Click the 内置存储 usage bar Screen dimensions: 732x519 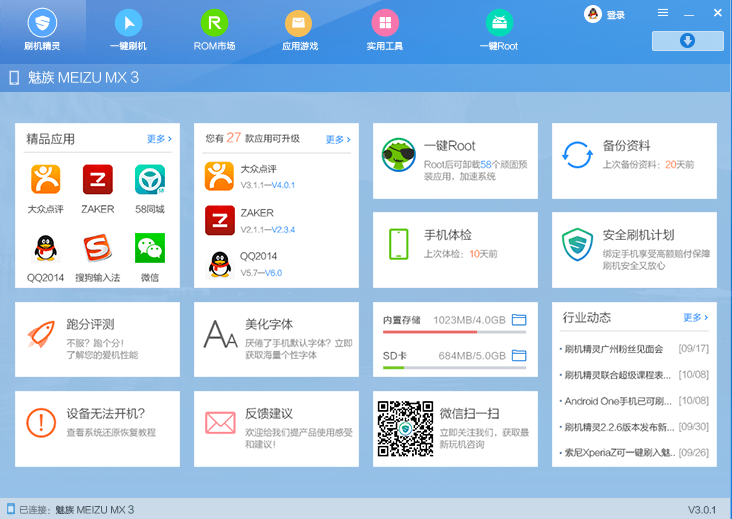click(443, 331)
